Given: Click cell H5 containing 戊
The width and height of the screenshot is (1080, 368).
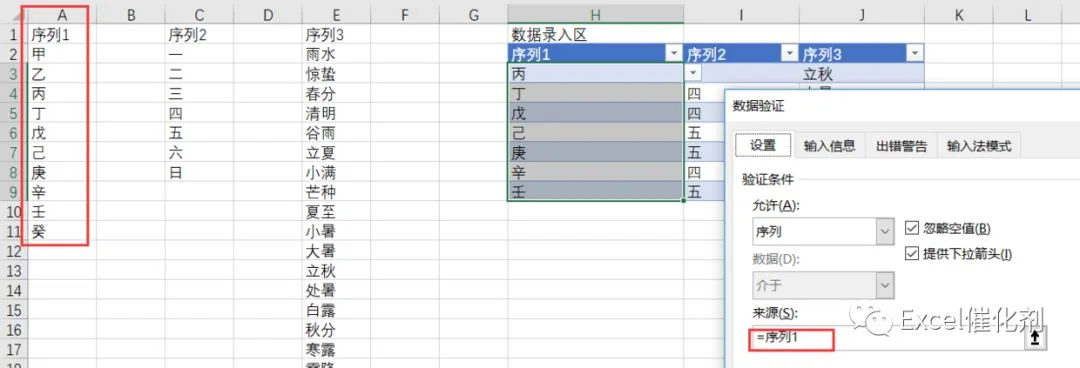Looking at the screenshot, I should click(595, 113).
